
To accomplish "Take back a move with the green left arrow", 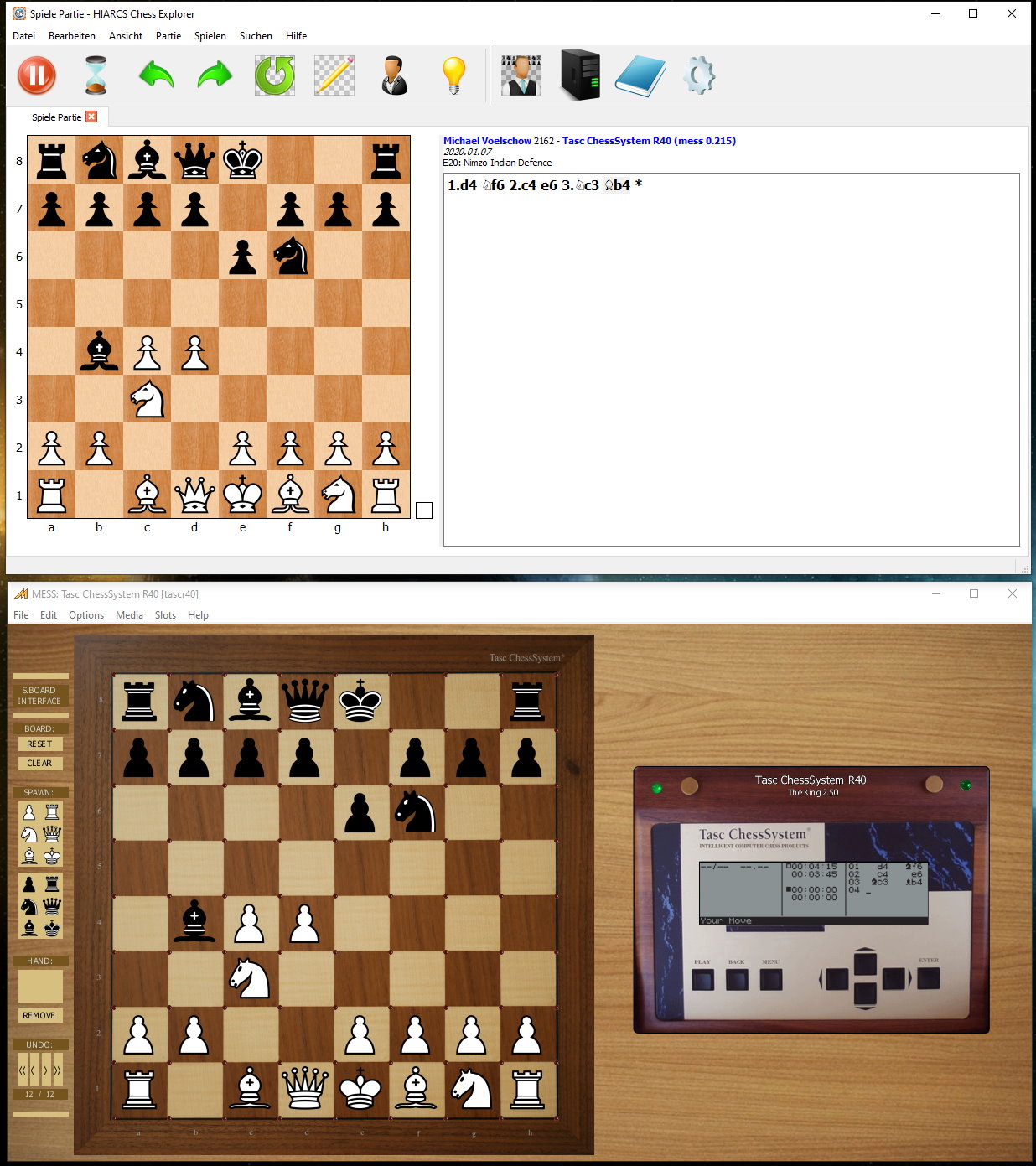I will pyautogui.click(x=156, y=76).
